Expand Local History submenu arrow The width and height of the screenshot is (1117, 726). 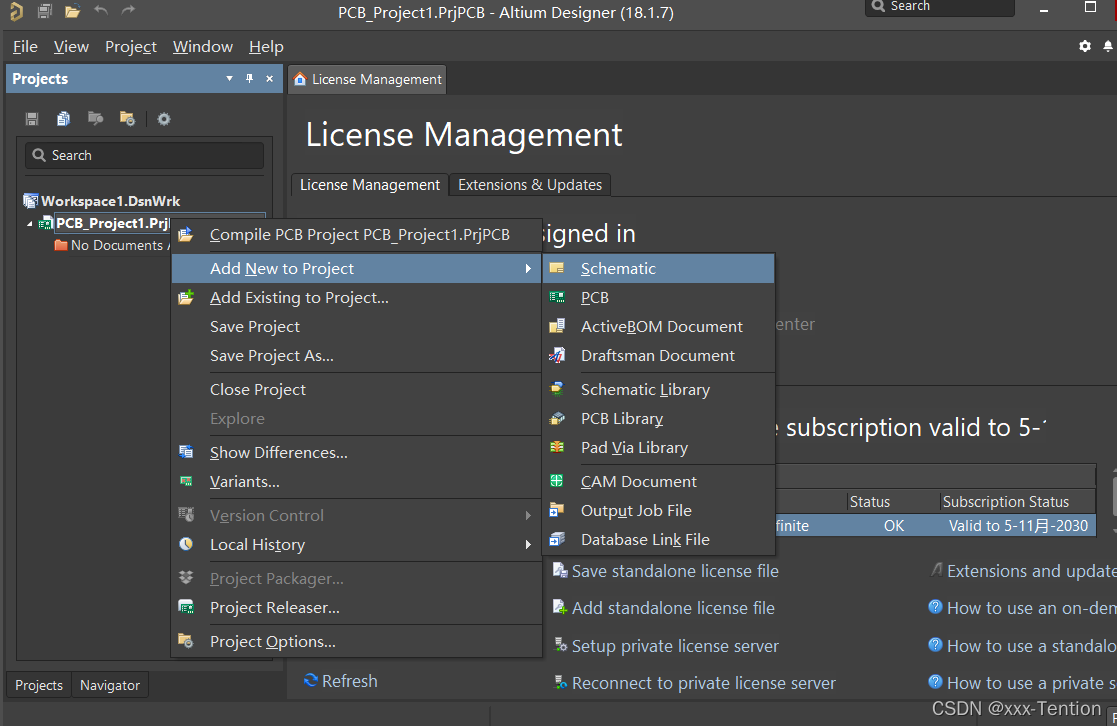528,544
